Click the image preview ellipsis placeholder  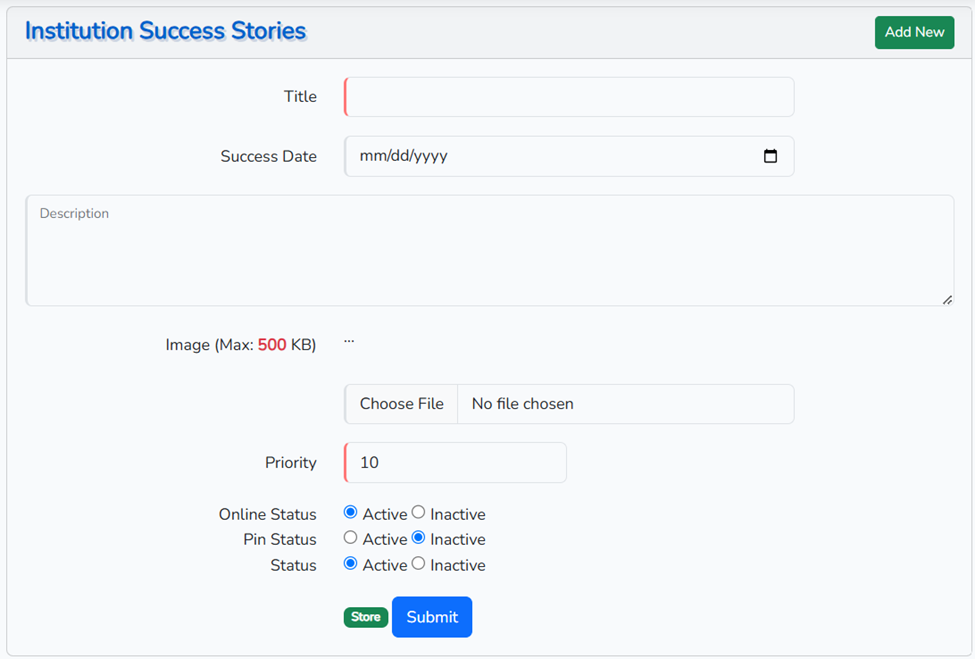click(x=349, y=342)
